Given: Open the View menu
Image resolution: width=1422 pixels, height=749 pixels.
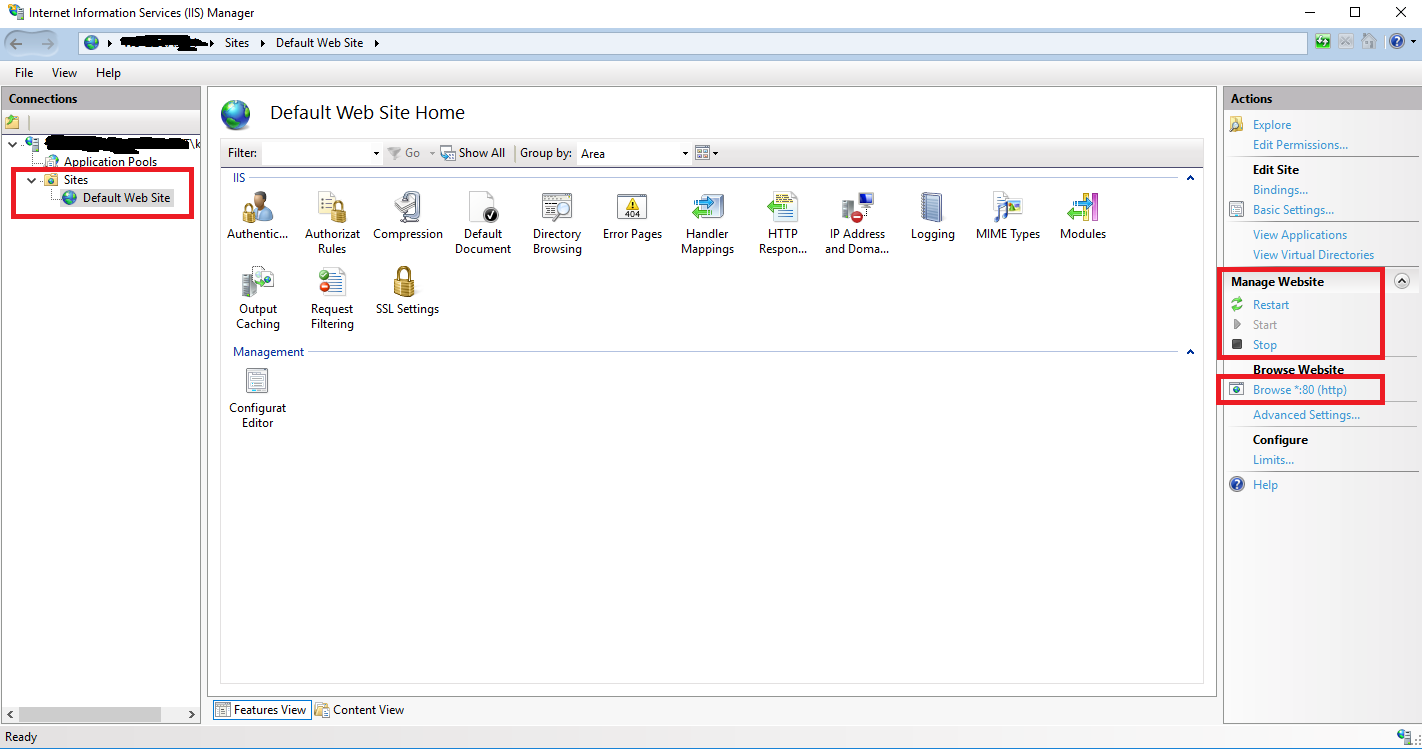Looking at the screenshot, I should pos(64,73).
